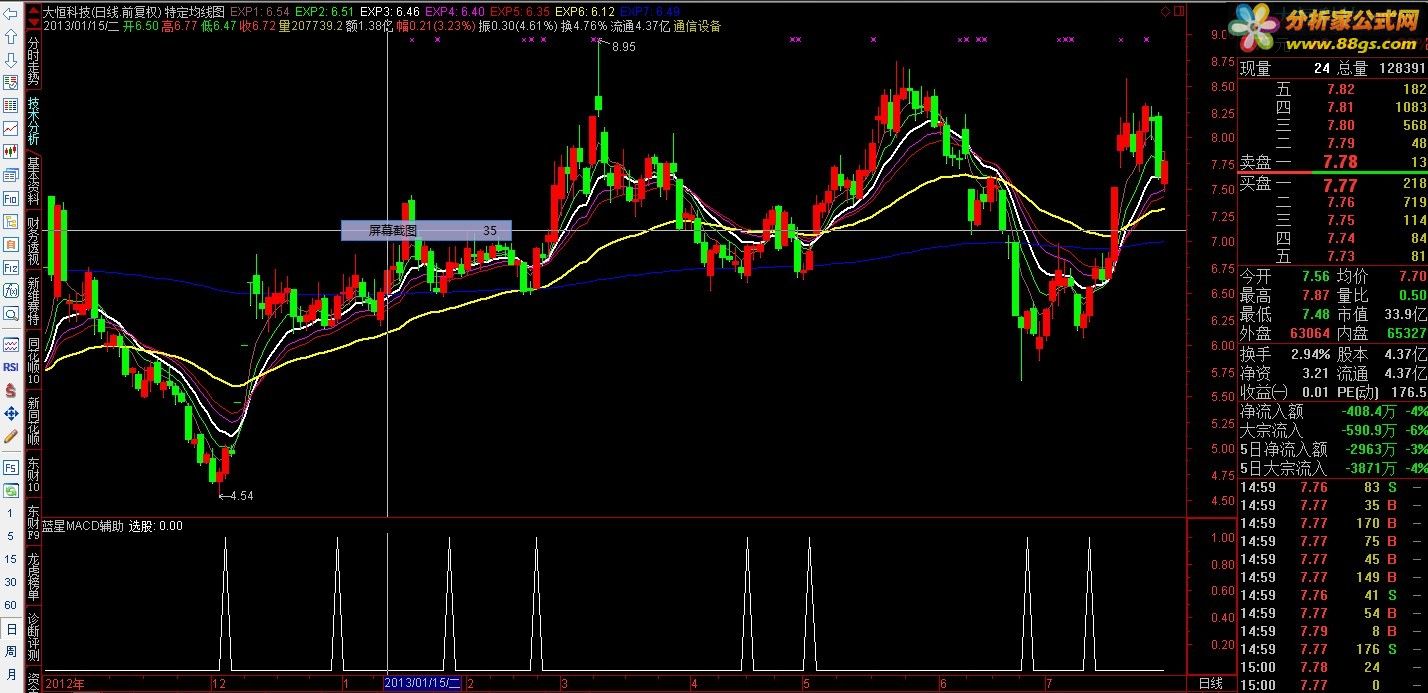The image size is (1428, 693).
Task: Open the 诊断评测 vertical tab
Action: 33,636
